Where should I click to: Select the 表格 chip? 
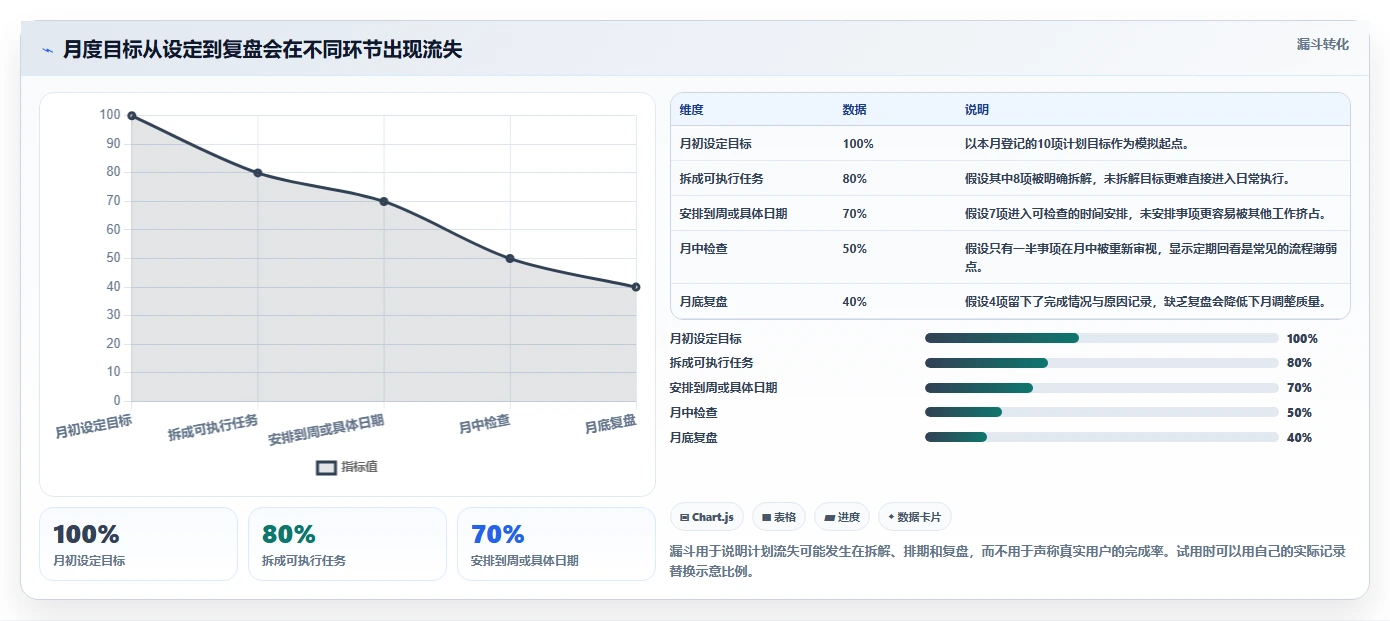pyautogui.click(x=779, y=517)
